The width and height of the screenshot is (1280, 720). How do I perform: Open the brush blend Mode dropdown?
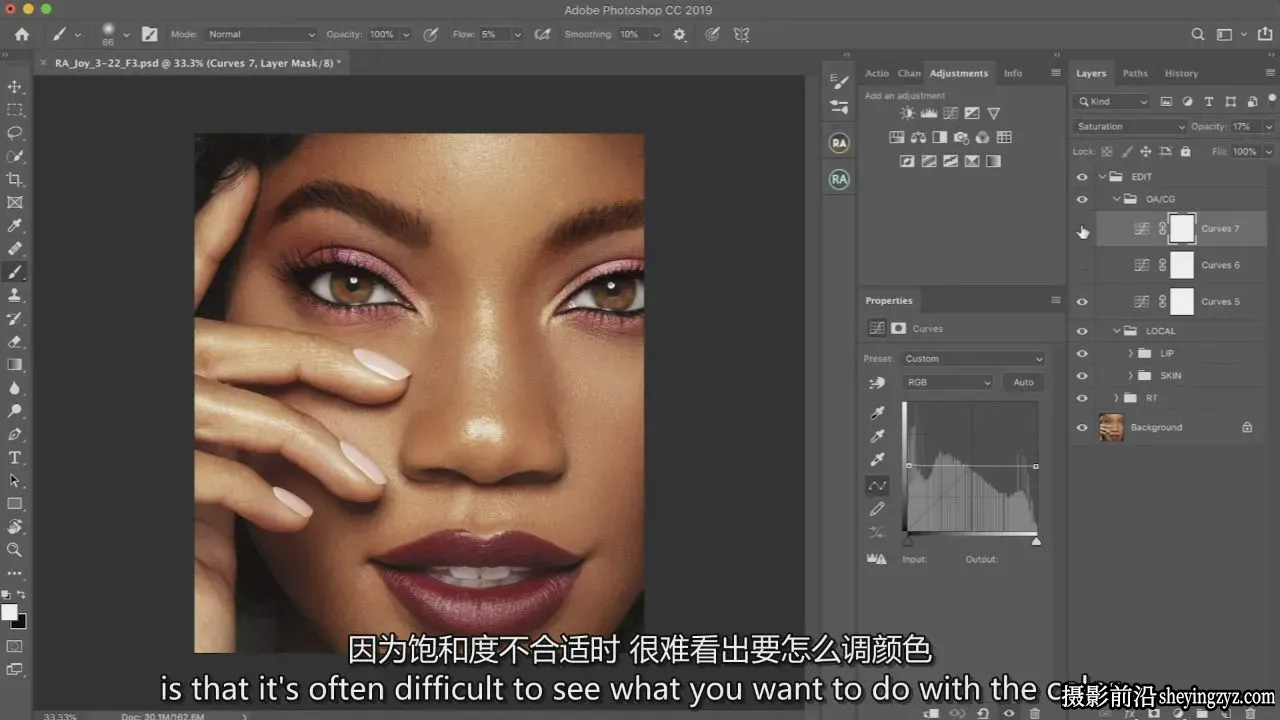point(261,34)
